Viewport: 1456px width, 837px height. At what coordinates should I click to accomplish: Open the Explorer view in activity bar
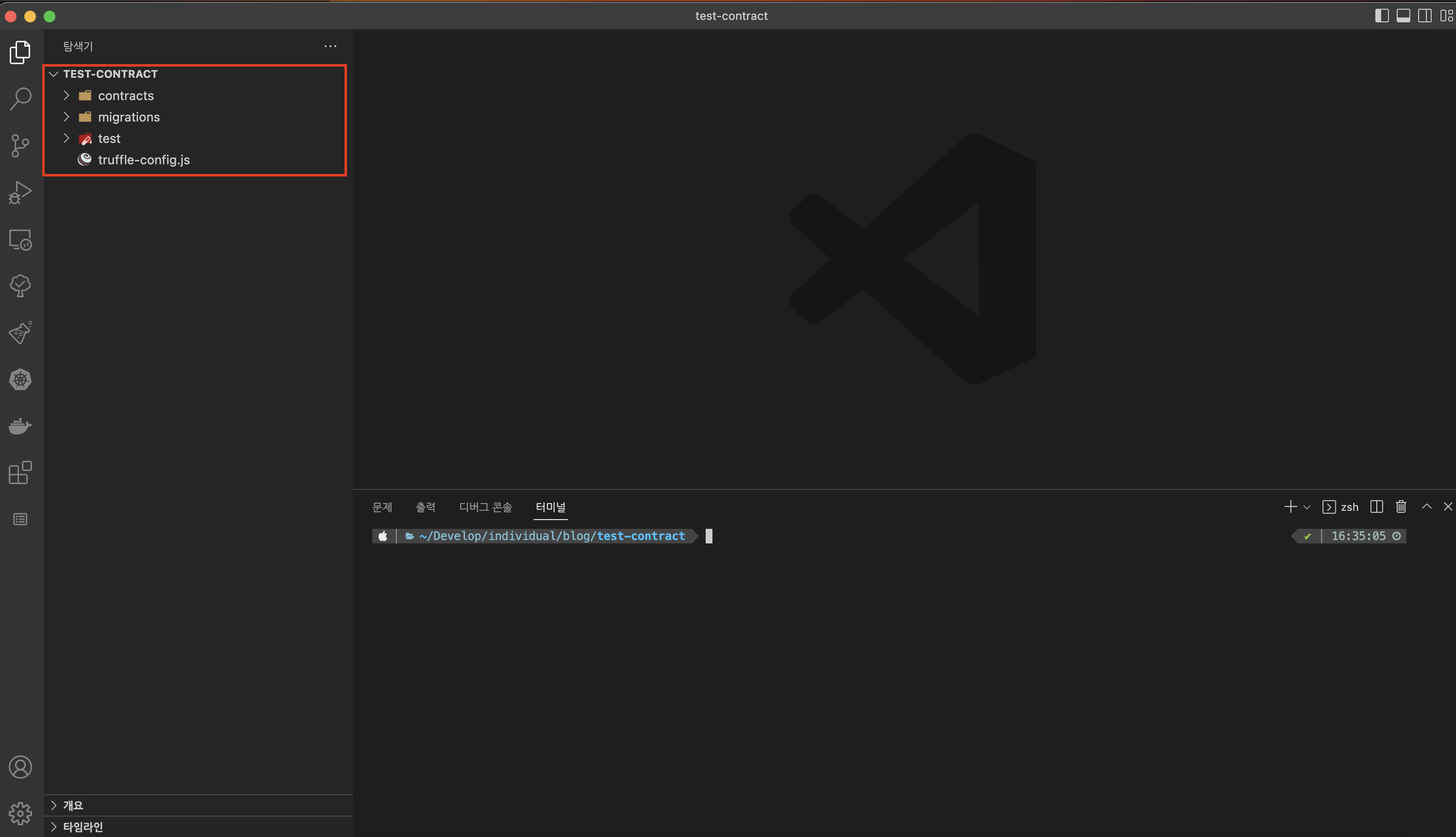pos(20,52)
